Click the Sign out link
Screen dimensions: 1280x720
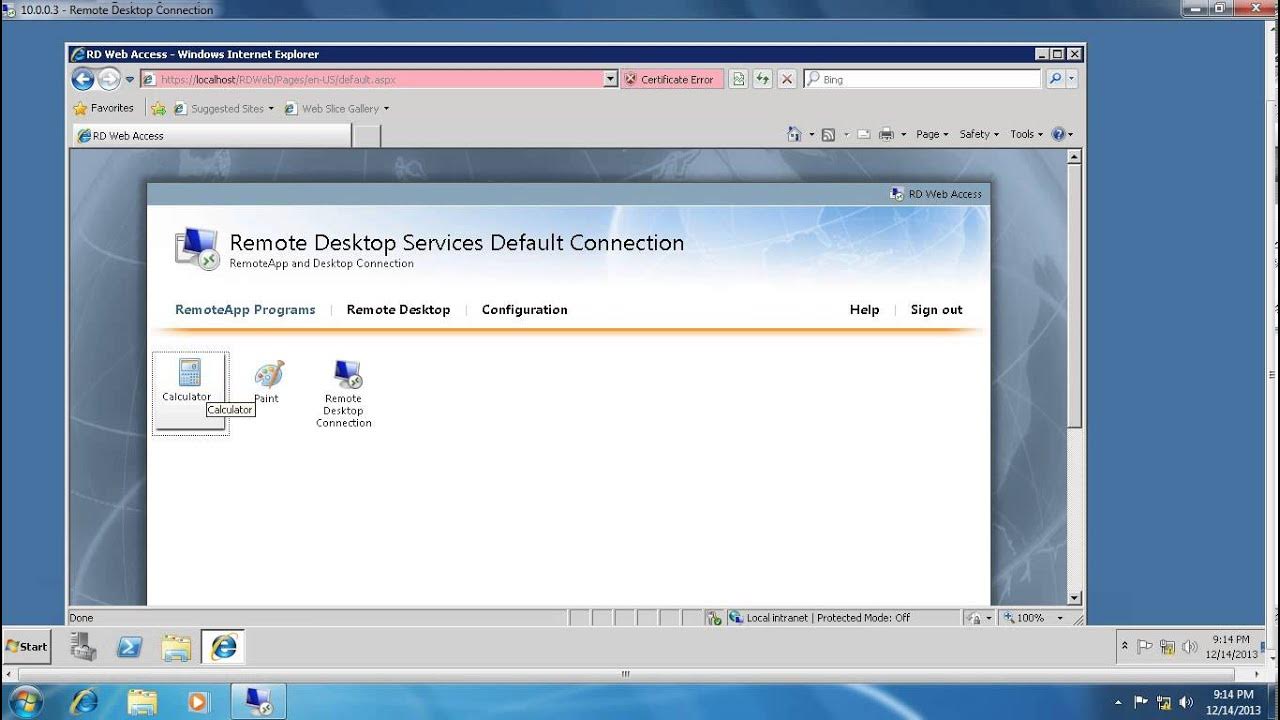pyautogui.click(x=936, y=310)
